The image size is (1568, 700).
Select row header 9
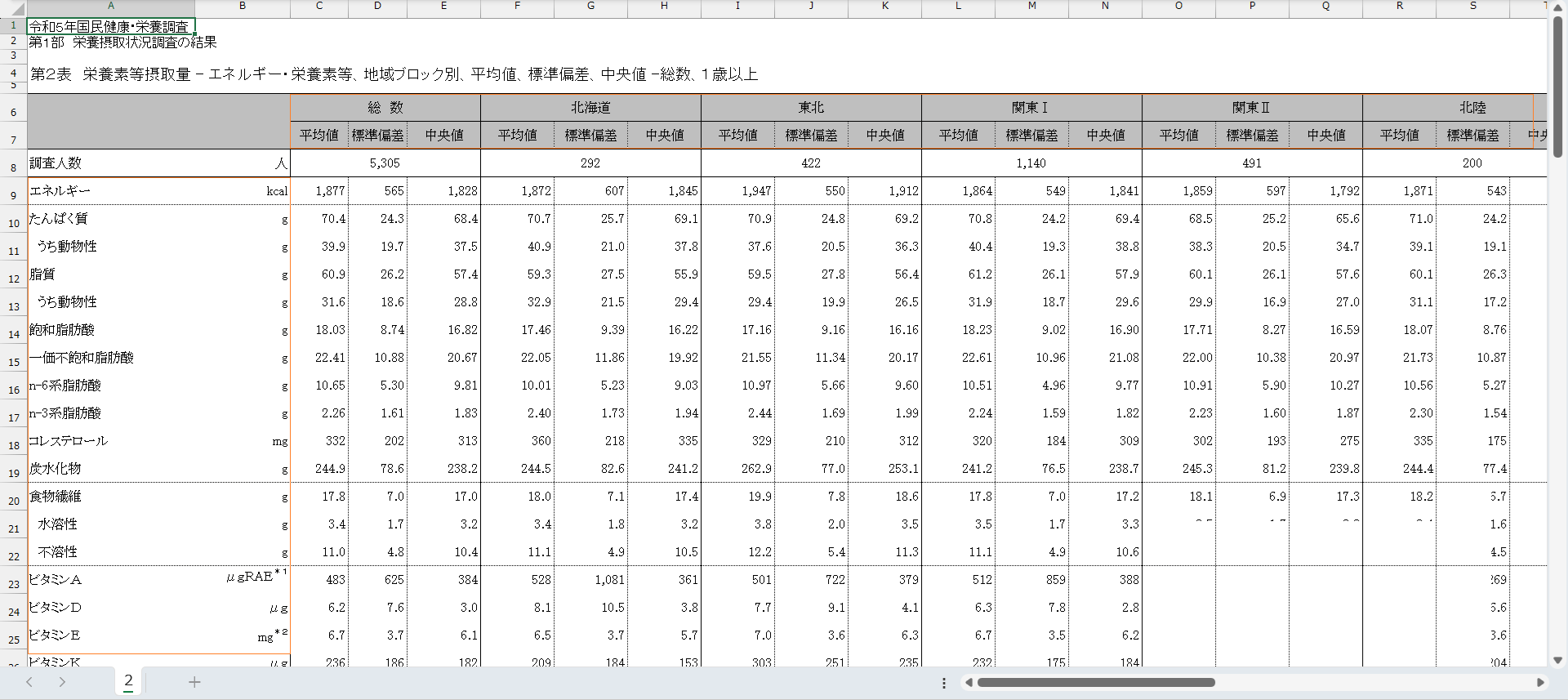13,195
